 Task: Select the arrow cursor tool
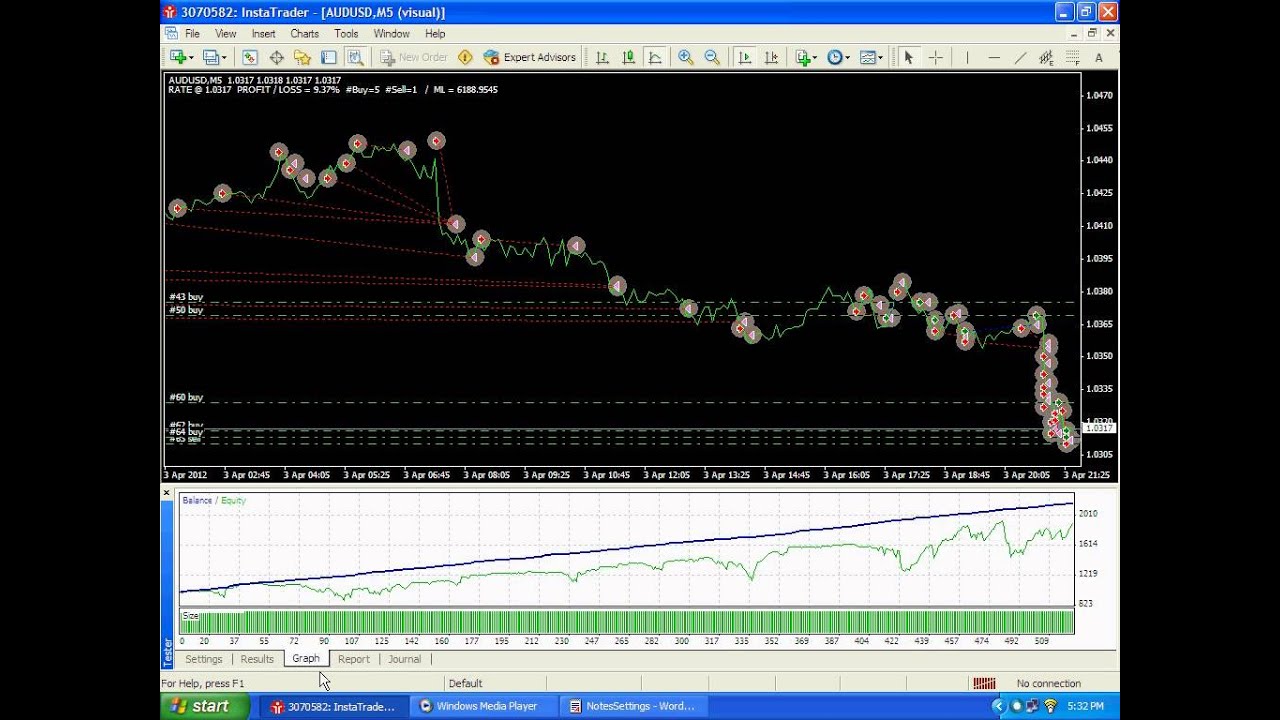point(908,58)
